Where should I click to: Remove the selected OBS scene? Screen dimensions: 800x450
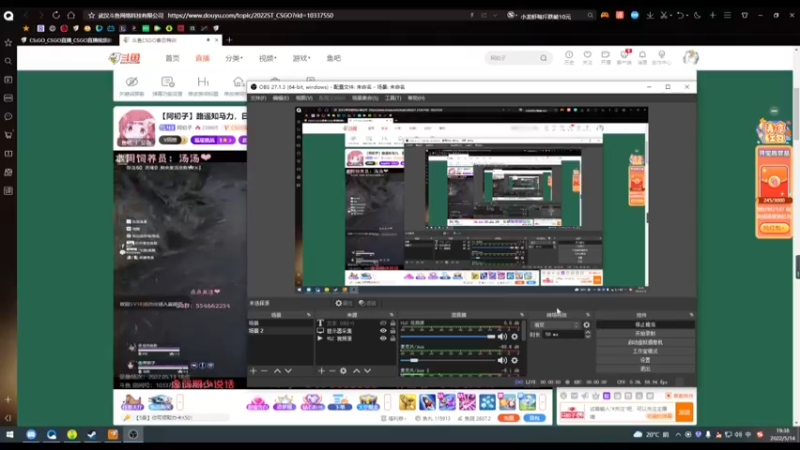[x=264, y=371]
